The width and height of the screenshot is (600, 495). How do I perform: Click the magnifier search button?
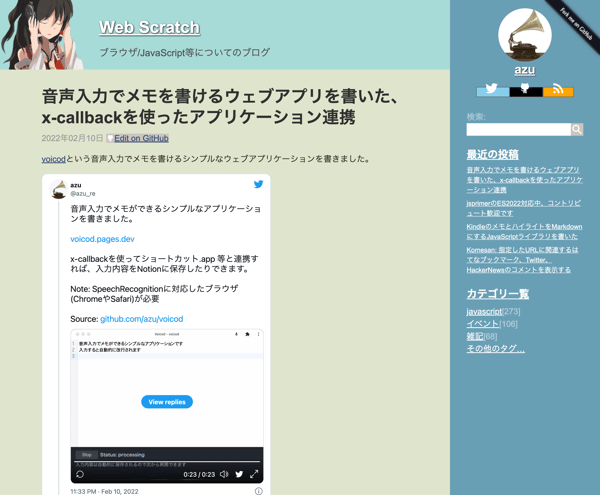point(577,130)
